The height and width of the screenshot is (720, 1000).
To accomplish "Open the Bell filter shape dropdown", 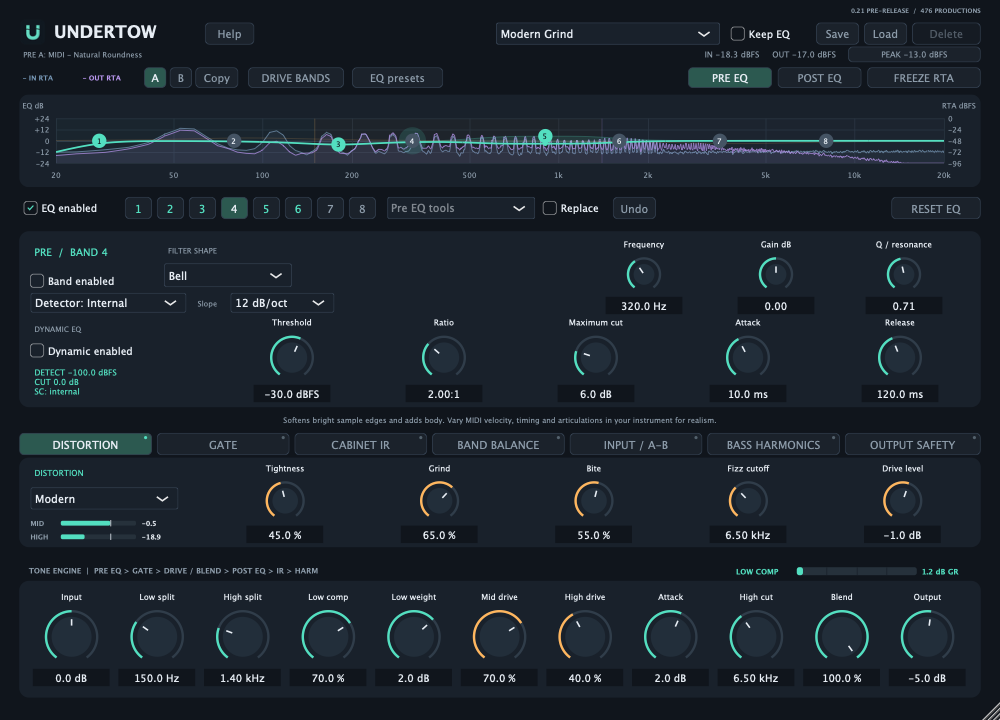I will coord(228,276).
